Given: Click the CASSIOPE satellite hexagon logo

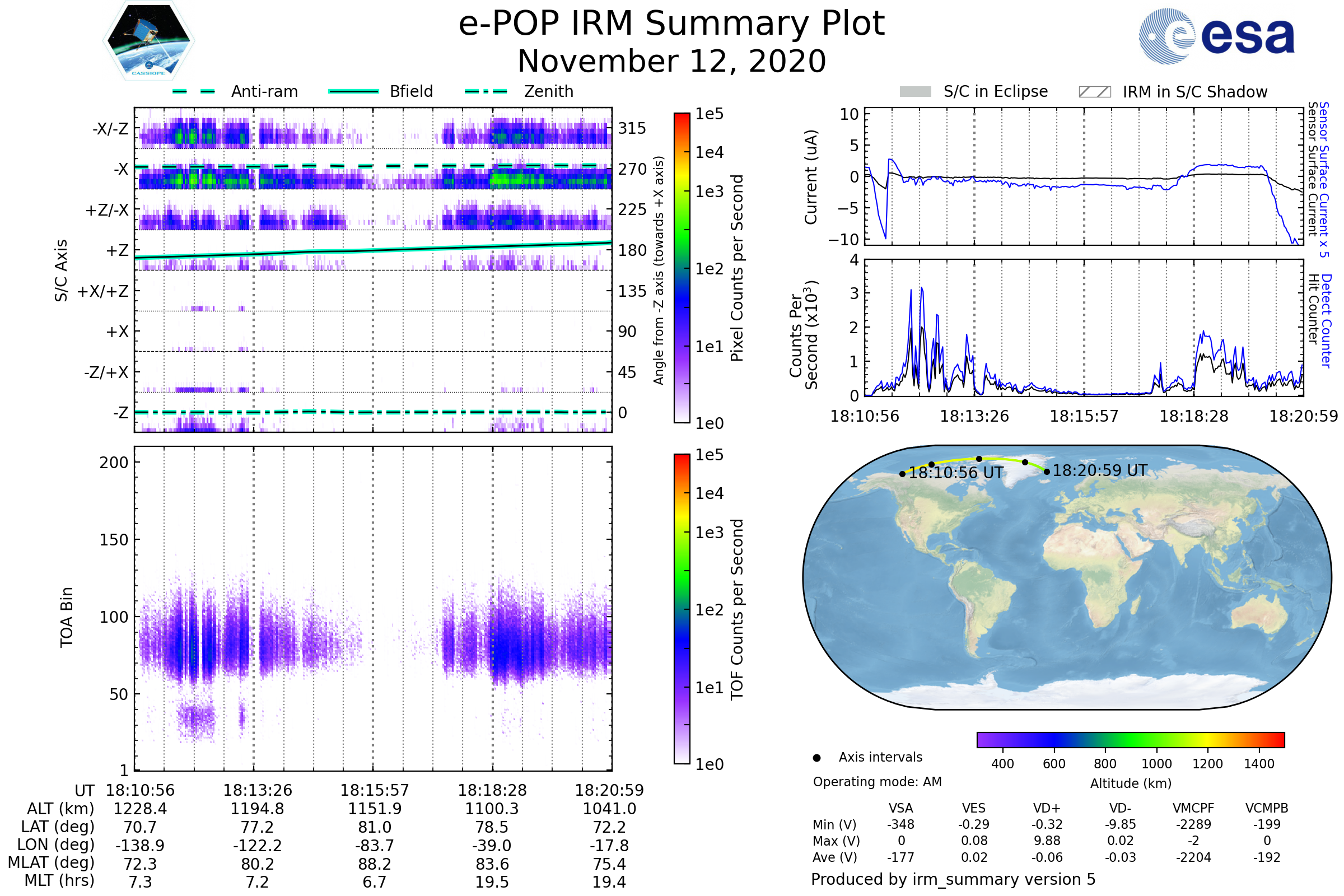Looking at the screenshot, I should [148, 41].
